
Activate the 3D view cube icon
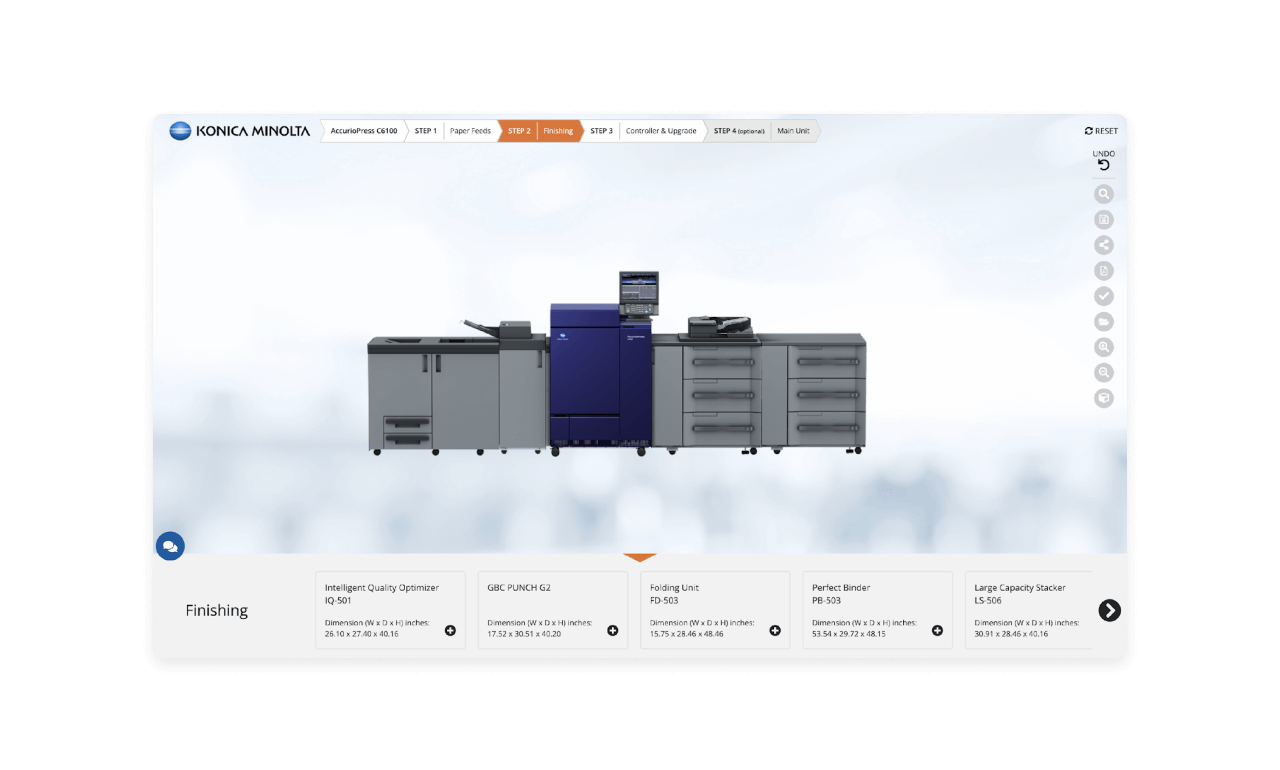click(1104, 397)
